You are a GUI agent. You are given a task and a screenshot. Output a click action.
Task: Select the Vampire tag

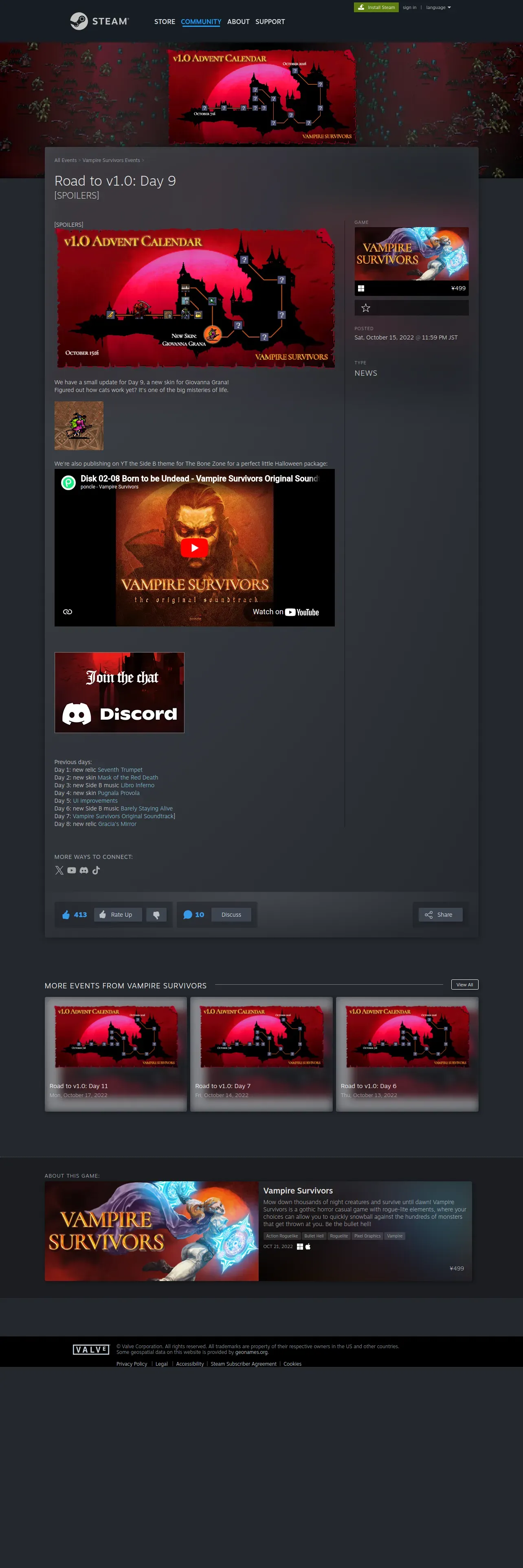click(x=395, y=1236)
